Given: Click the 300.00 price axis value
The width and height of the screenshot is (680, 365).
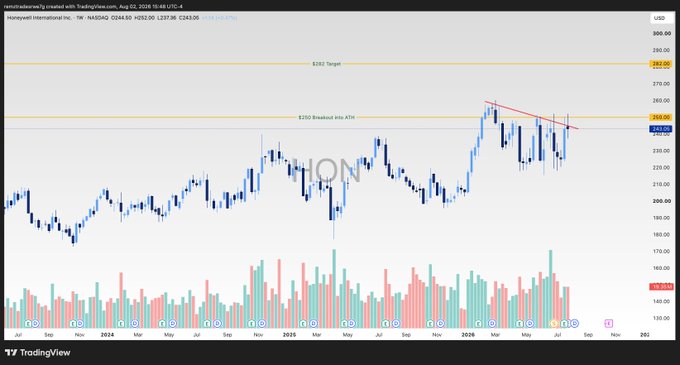Looking at the screenshot, I should click(662, 33).
